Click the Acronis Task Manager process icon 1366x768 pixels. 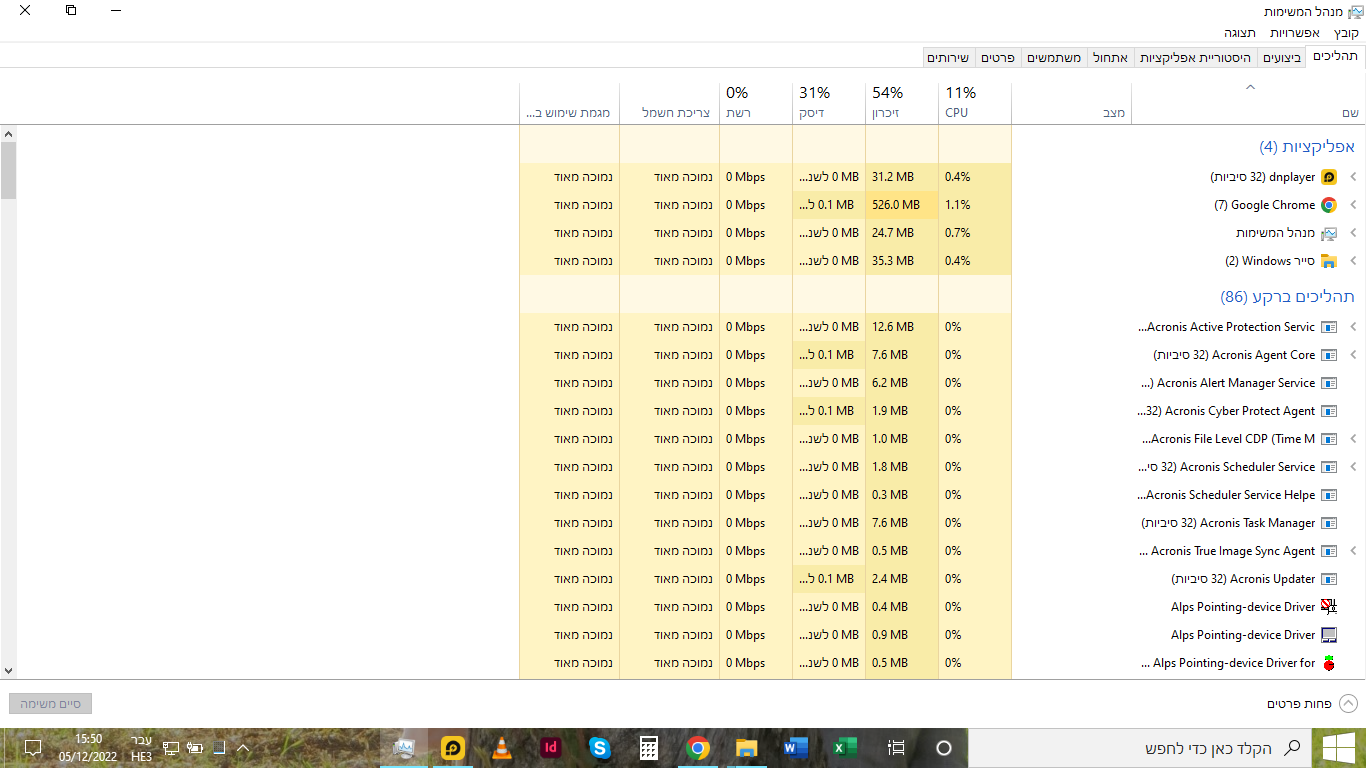[x=1329, y=523]
